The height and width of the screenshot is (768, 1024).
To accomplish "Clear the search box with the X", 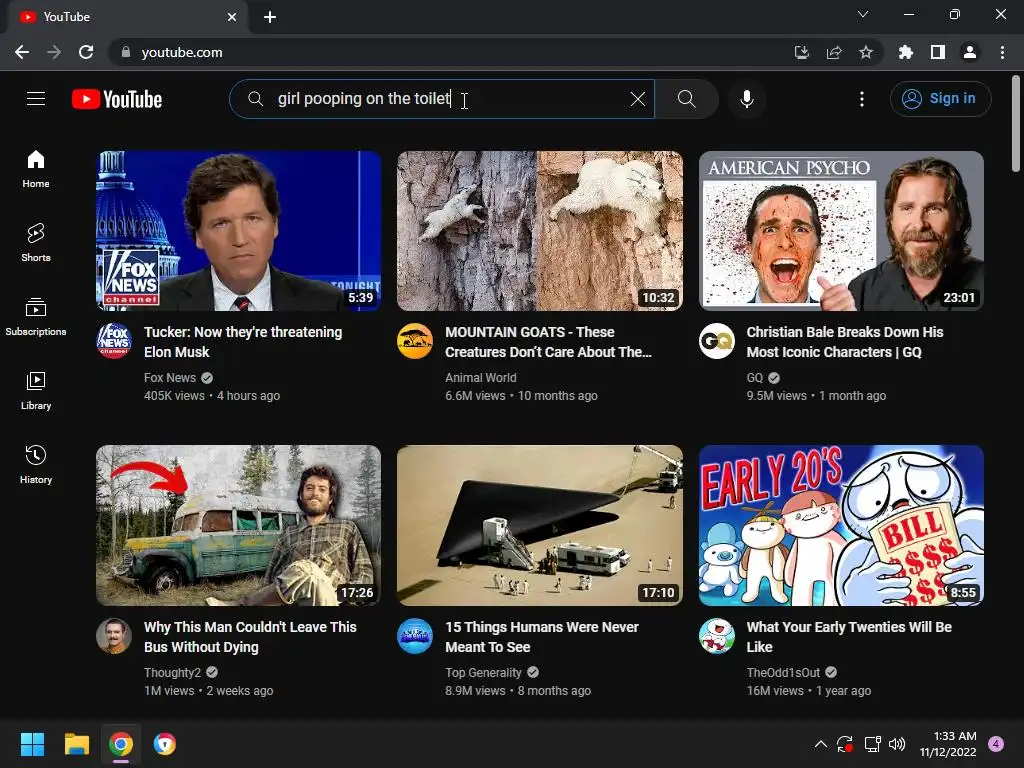I will [637, 99].
